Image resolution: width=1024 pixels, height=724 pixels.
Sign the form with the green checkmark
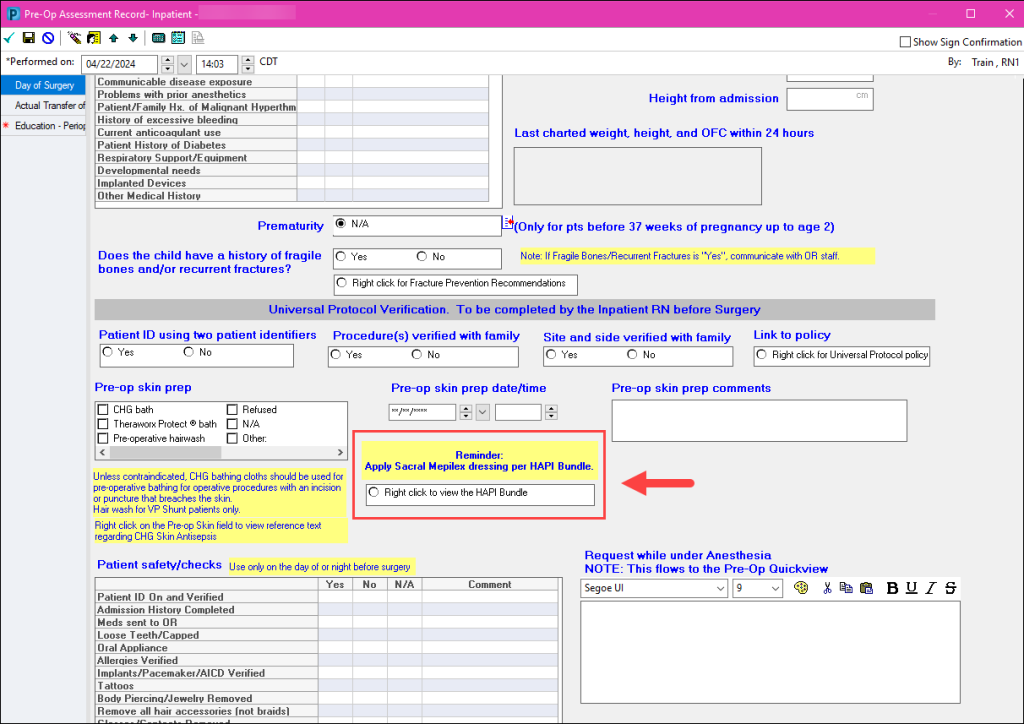pyautogui.click(x=8, y=37)
